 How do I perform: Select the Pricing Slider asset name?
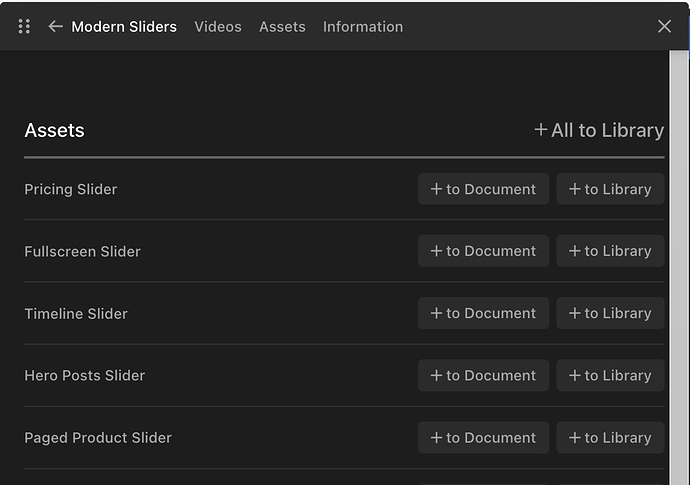pyautogui.click(x=71, y=189)
